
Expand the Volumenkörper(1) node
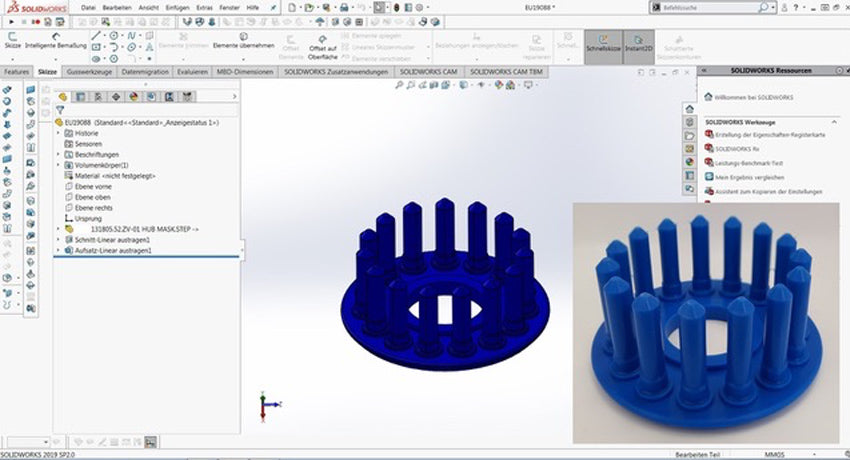point(58,165)
